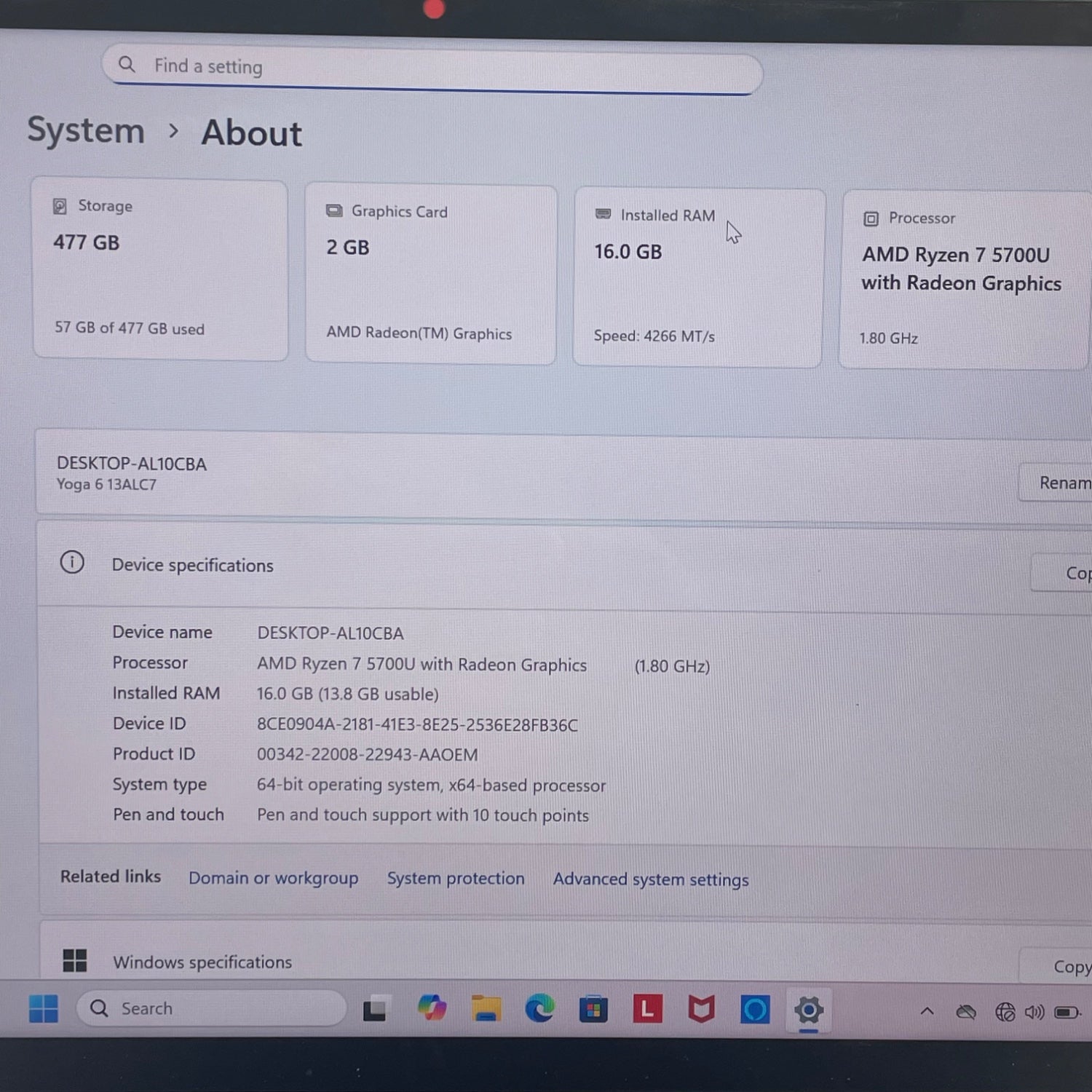Open the red L app on the taskbar
This screenshot has height=1092, width=1092.
[647, 1009]
